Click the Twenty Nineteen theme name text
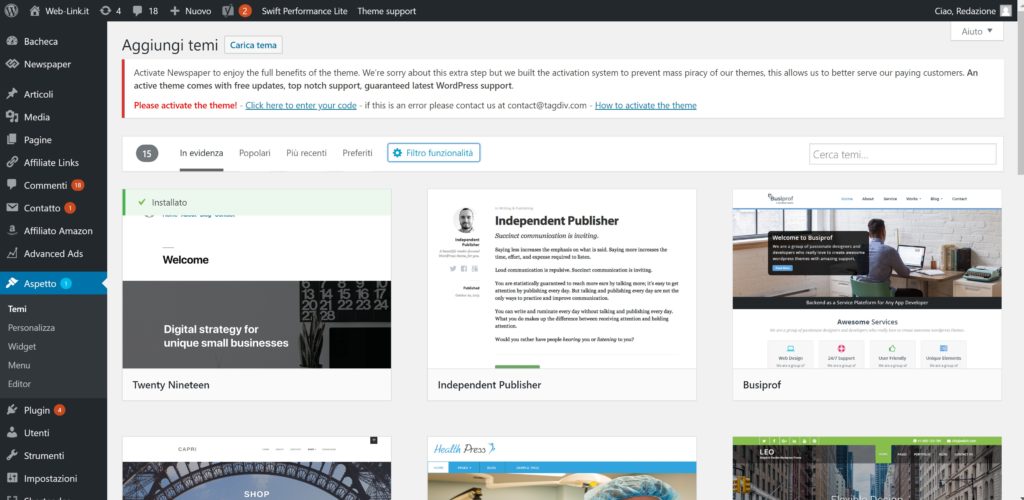1024x500 pixels. [171, 385]
